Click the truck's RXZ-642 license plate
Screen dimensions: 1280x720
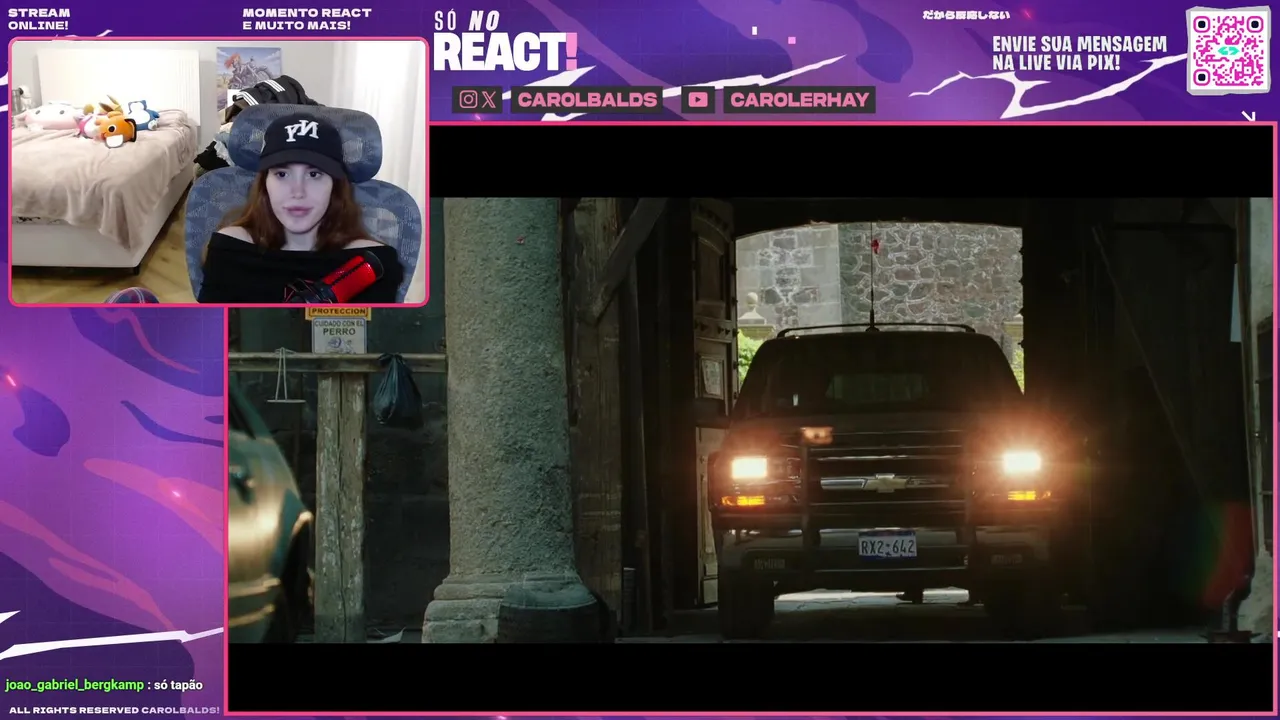pos(887,544)
